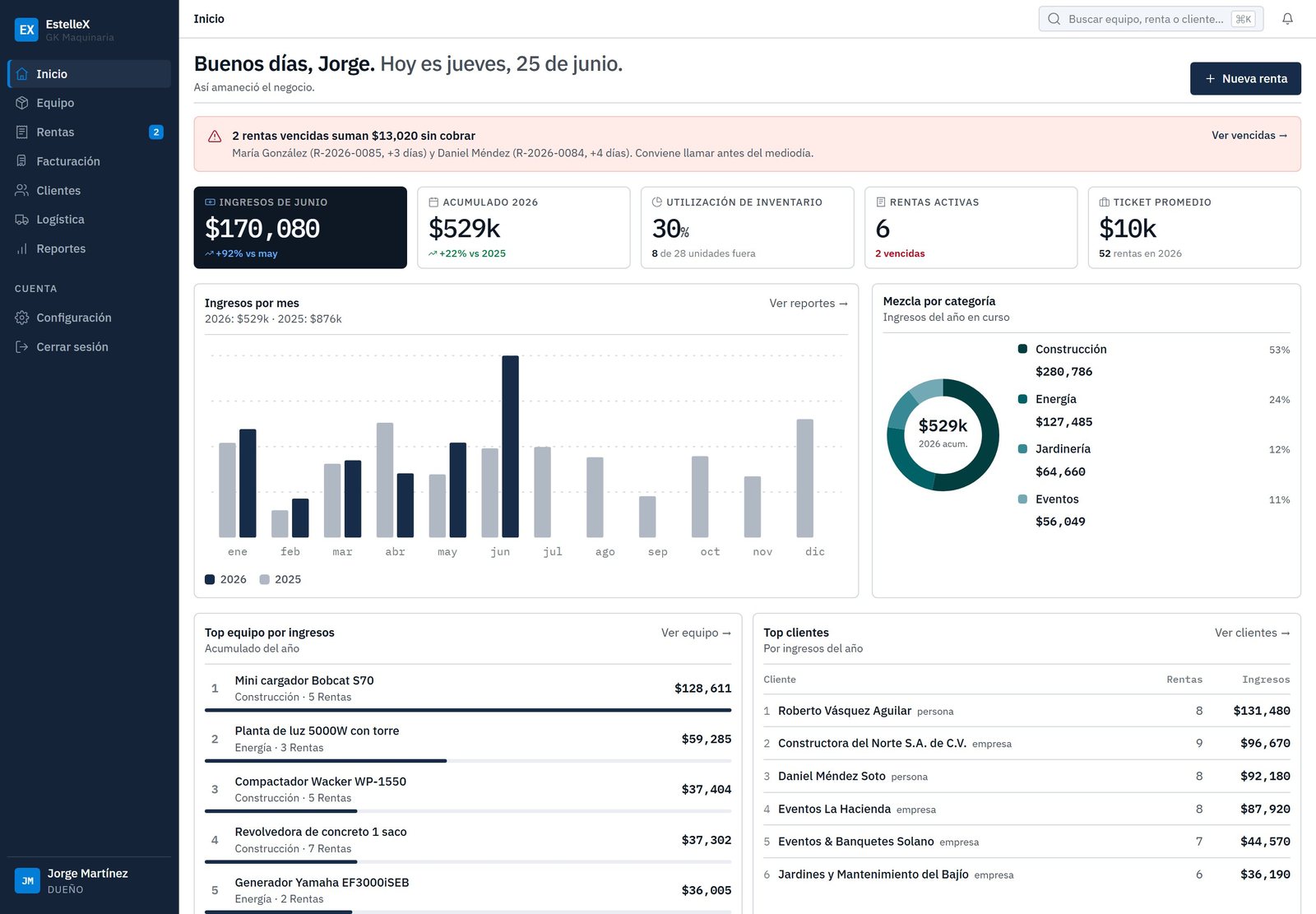This screenshot has width=1316, height=914.
Task: Follow the Ver clientes link
Action: click(1253, 633)
